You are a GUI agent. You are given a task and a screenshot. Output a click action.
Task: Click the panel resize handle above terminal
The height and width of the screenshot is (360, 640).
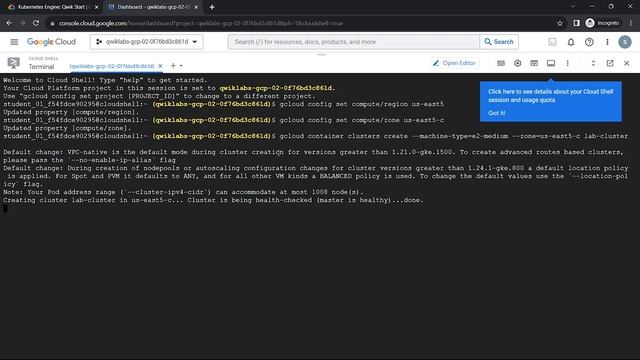[321, 54]
